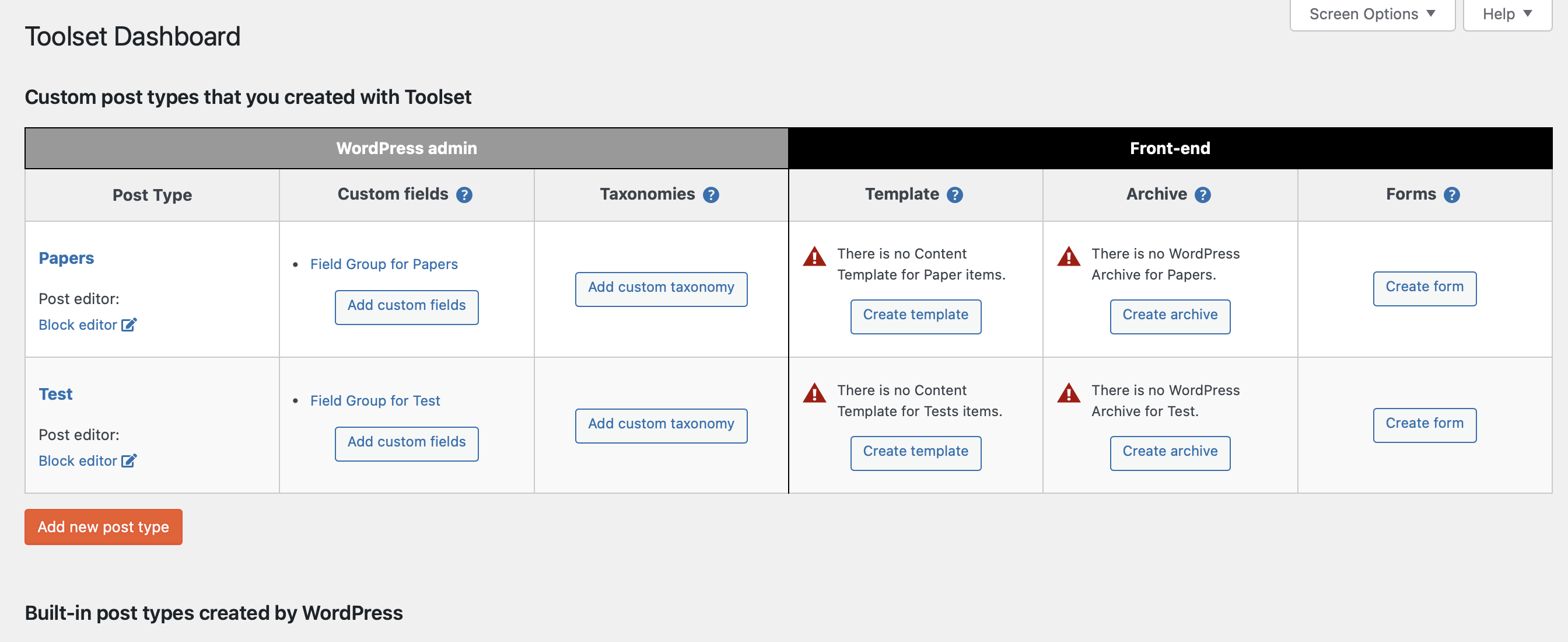Open the Template column help icon
This screenshot has height=642, width=1568.
[x=954, y=195]
